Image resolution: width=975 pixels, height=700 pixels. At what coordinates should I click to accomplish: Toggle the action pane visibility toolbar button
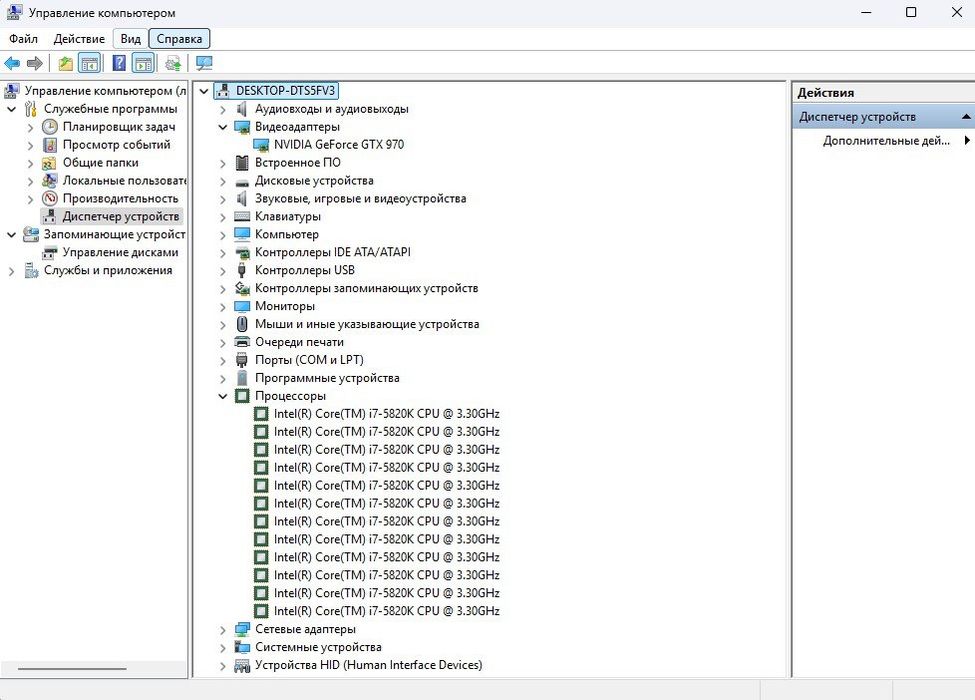point(143,63)
